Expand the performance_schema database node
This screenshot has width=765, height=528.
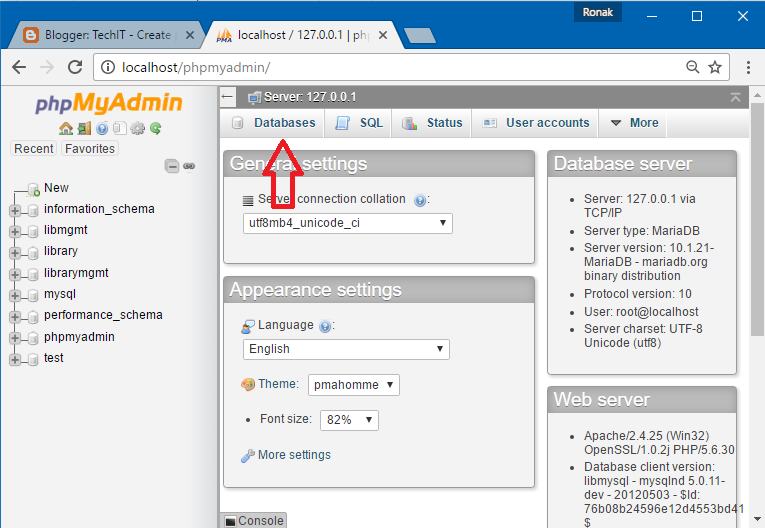(15, 317)
